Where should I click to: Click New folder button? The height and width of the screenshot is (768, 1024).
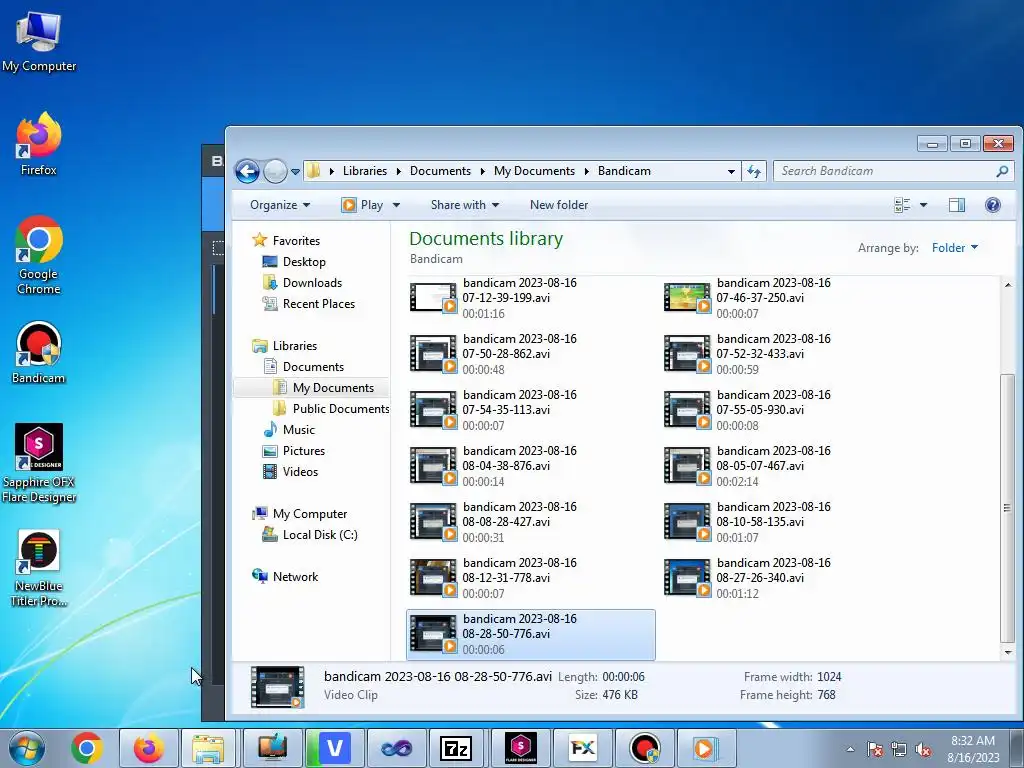click(x=559, y=205)
